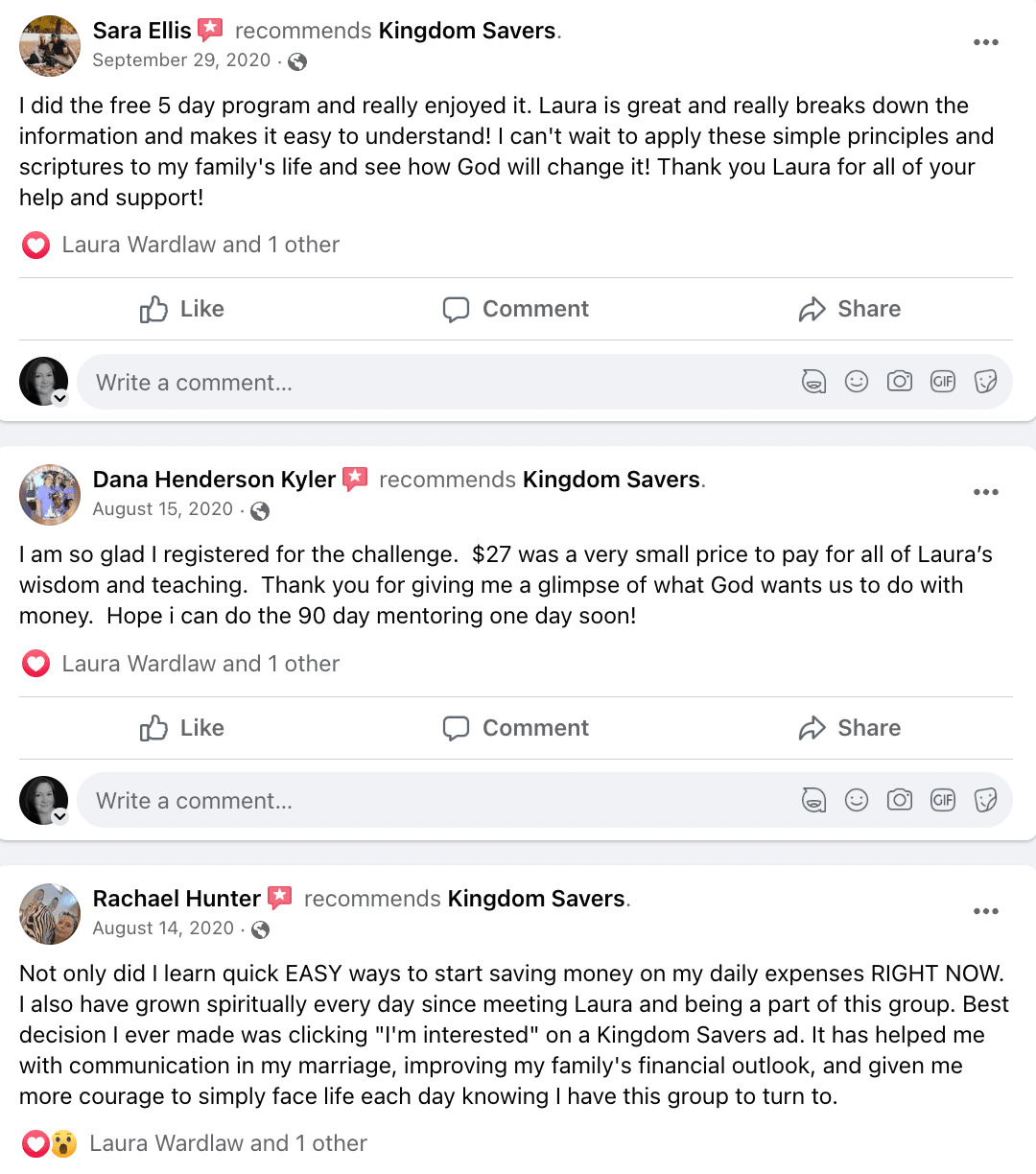Switch commenting profile on Sara Ellis's post
The height and width of the screenshot is (1174, 1036).
[59, 398]
